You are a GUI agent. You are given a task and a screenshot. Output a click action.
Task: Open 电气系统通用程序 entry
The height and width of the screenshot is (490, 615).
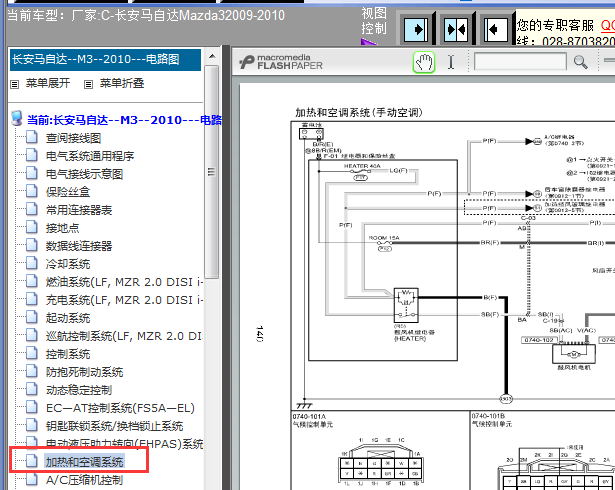[x=90, y=156]
